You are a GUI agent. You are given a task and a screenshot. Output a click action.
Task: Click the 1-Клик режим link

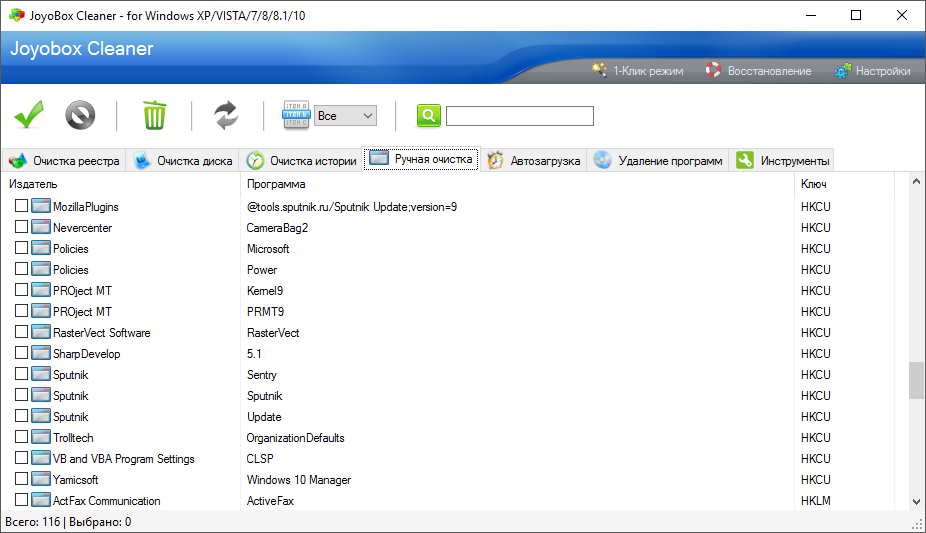pos(648,71)
